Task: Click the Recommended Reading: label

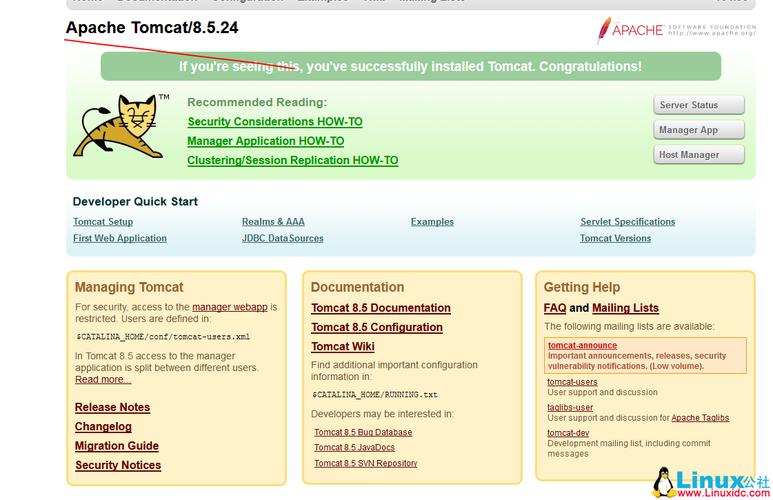Action: click(x=257, y=102)
